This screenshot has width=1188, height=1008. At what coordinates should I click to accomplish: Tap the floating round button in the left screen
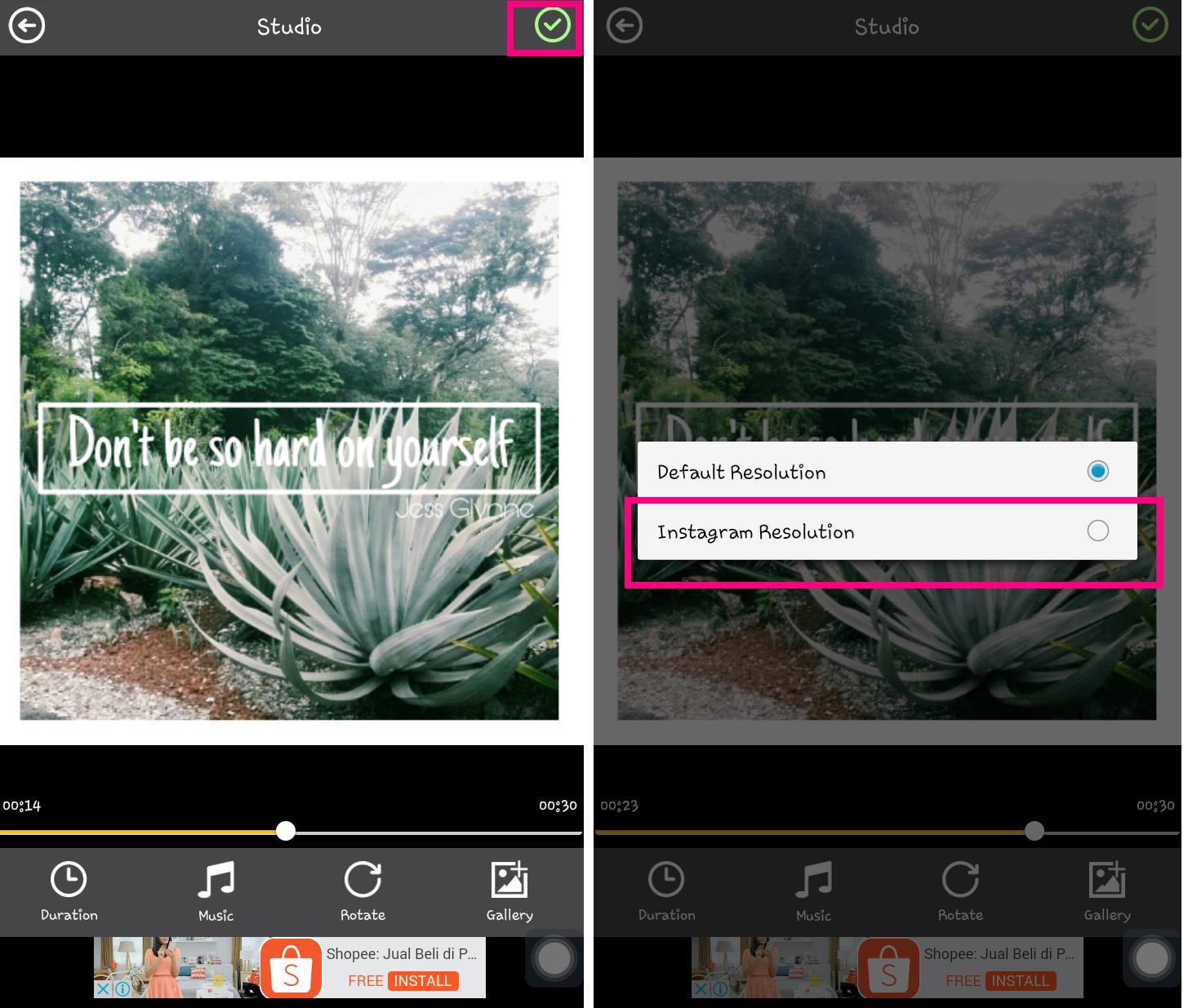pos(554,959)
